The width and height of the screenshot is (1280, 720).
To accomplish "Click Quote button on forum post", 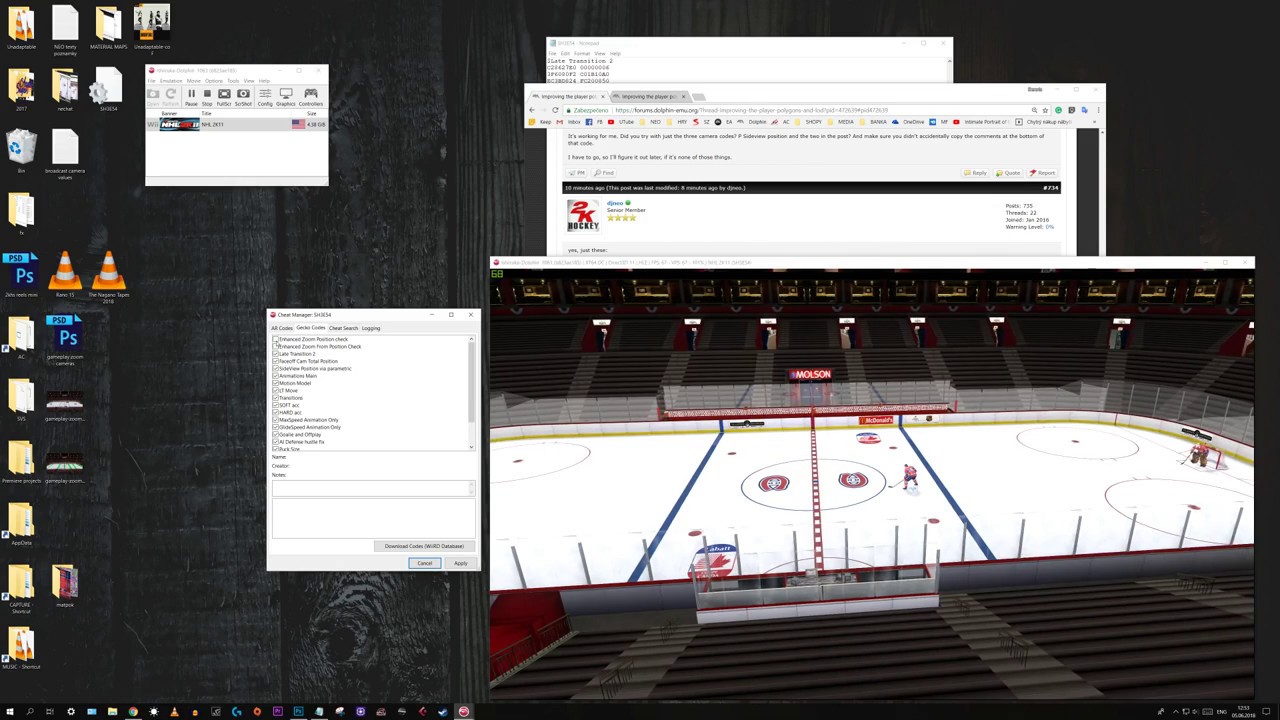I will (x=1008, y=173).
